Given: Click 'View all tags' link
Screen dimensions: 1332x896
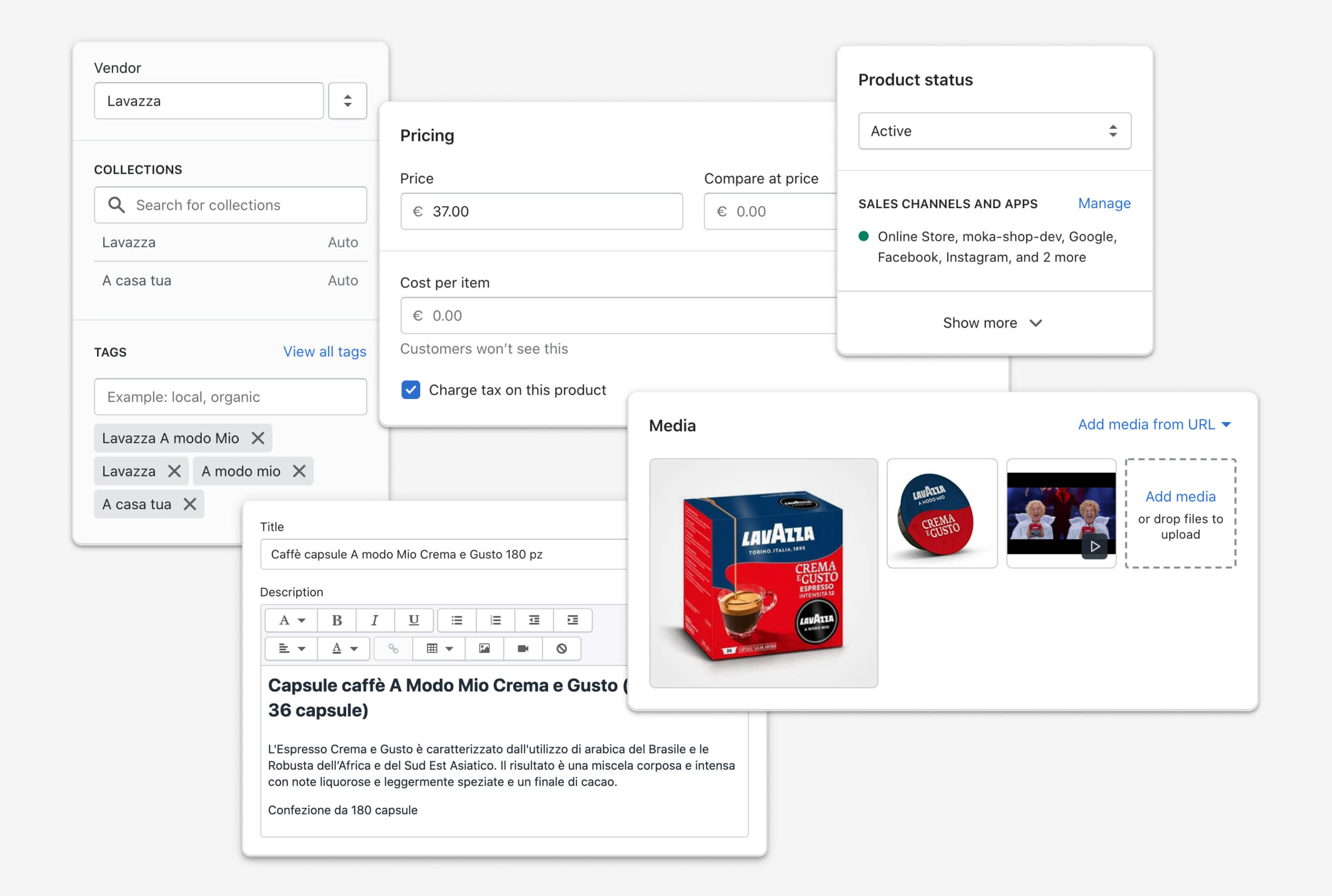Looking at the screenshot, I should click(325, 352).
